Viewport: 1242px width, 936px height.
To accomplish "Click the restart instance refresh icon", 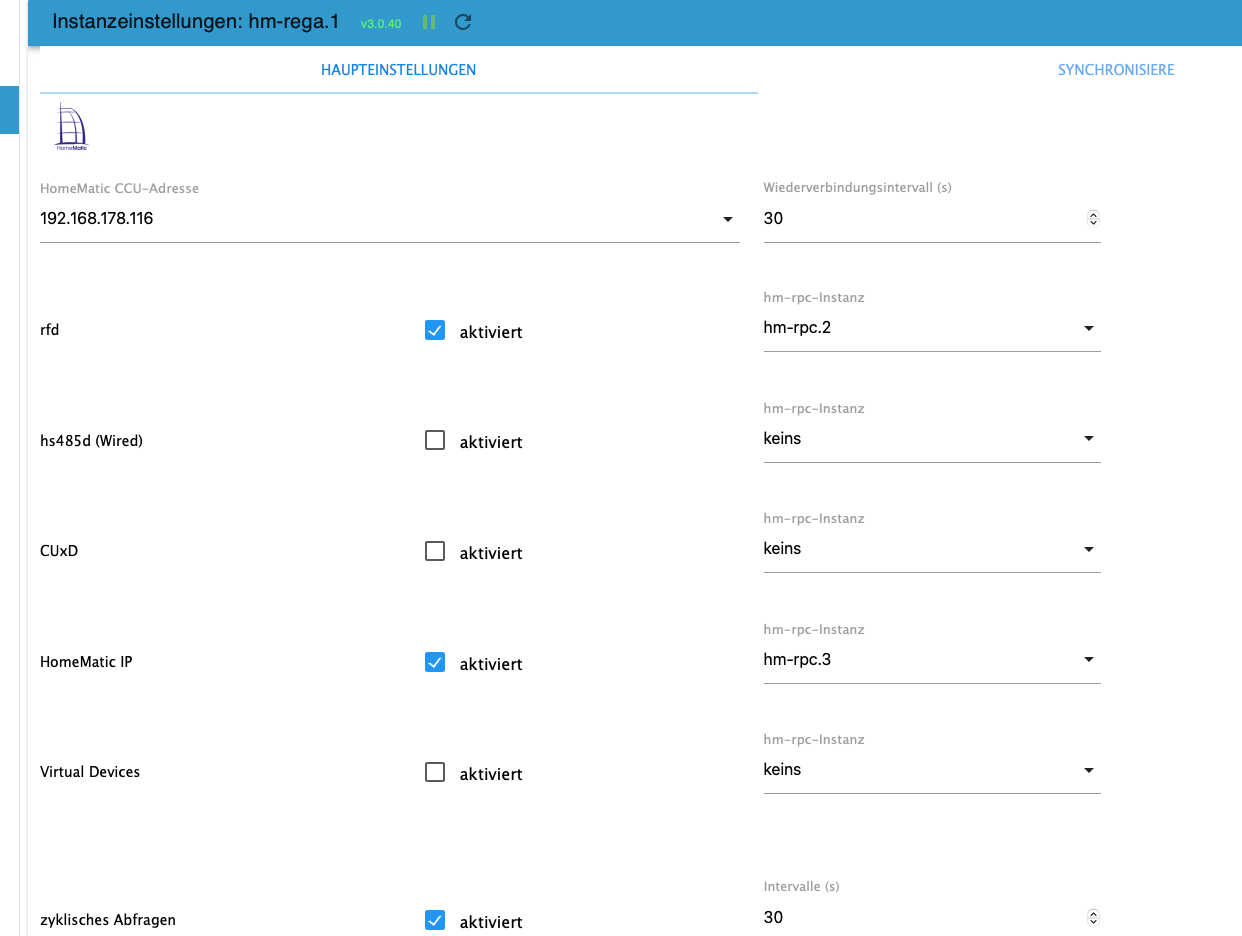I will (x=463, y=22).
